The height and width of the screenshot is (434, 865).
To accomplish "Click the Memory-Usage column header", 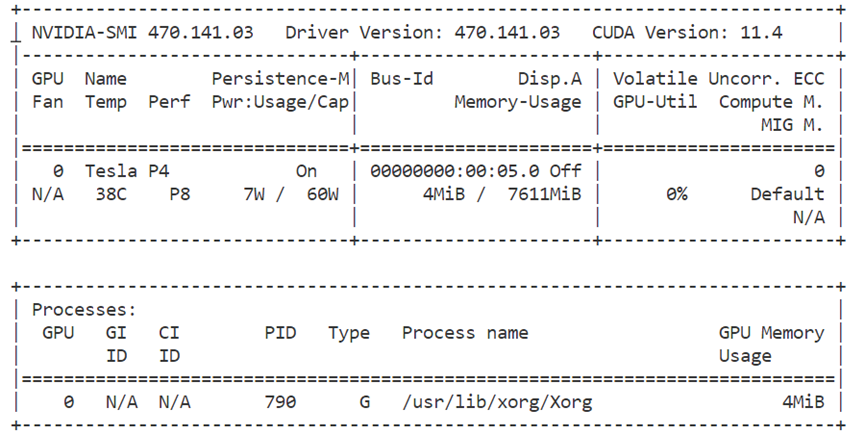I will tap(518, 101).
